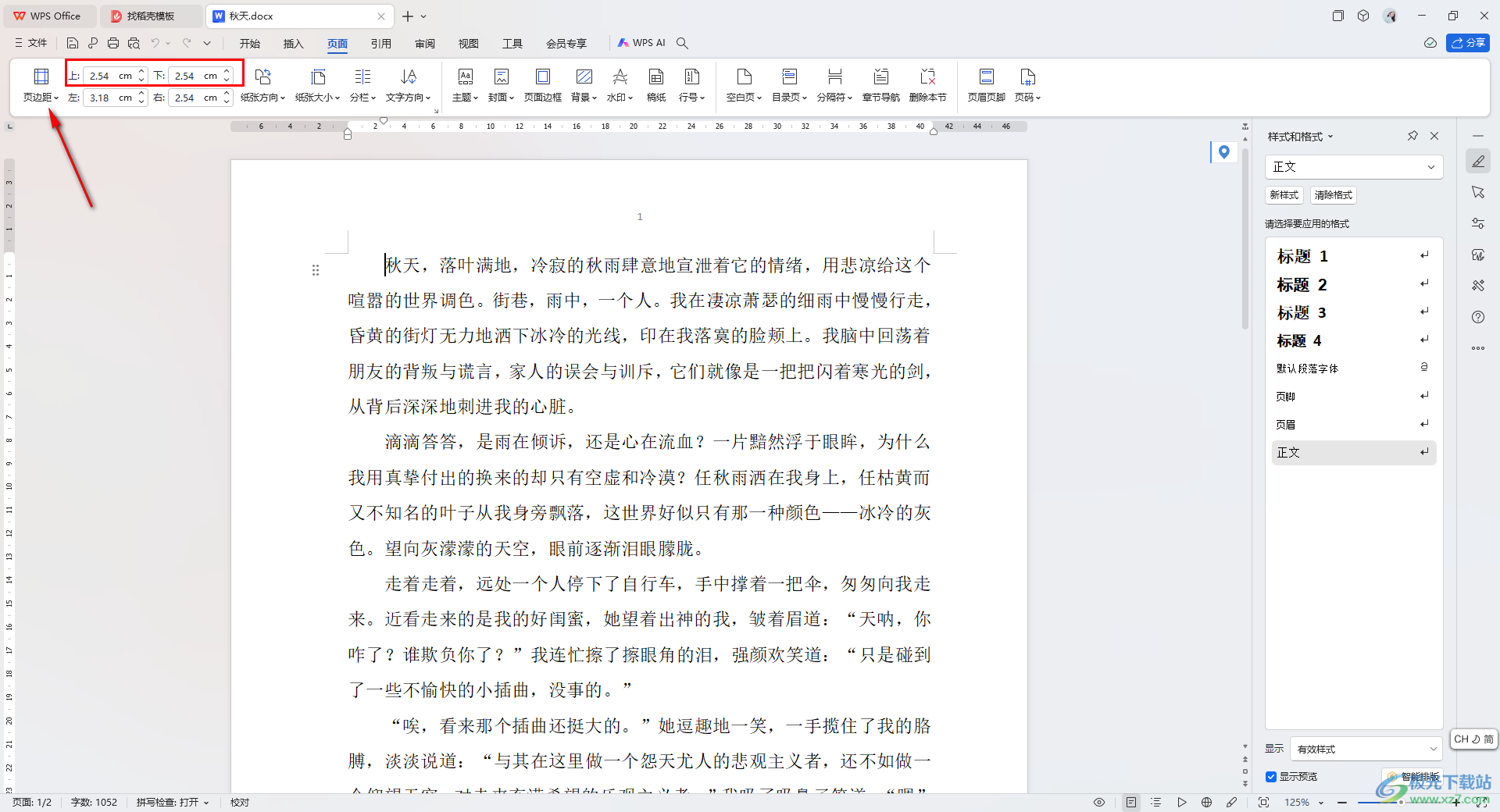The width and height of the screenshot is (1500, 812).
Task: Switch to the 视图 ribbon tab
Action: (x=469, y=44)
